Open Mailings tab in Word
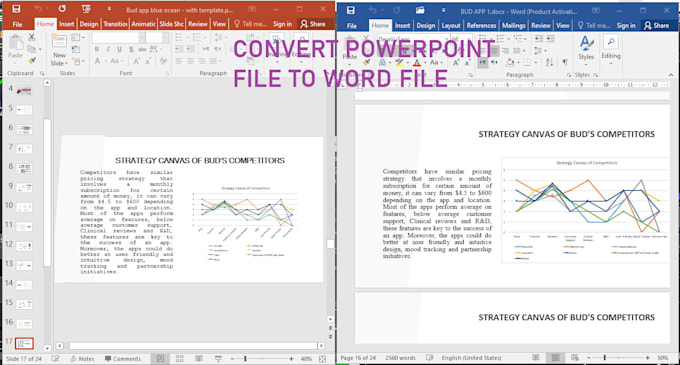 point(514,26)
